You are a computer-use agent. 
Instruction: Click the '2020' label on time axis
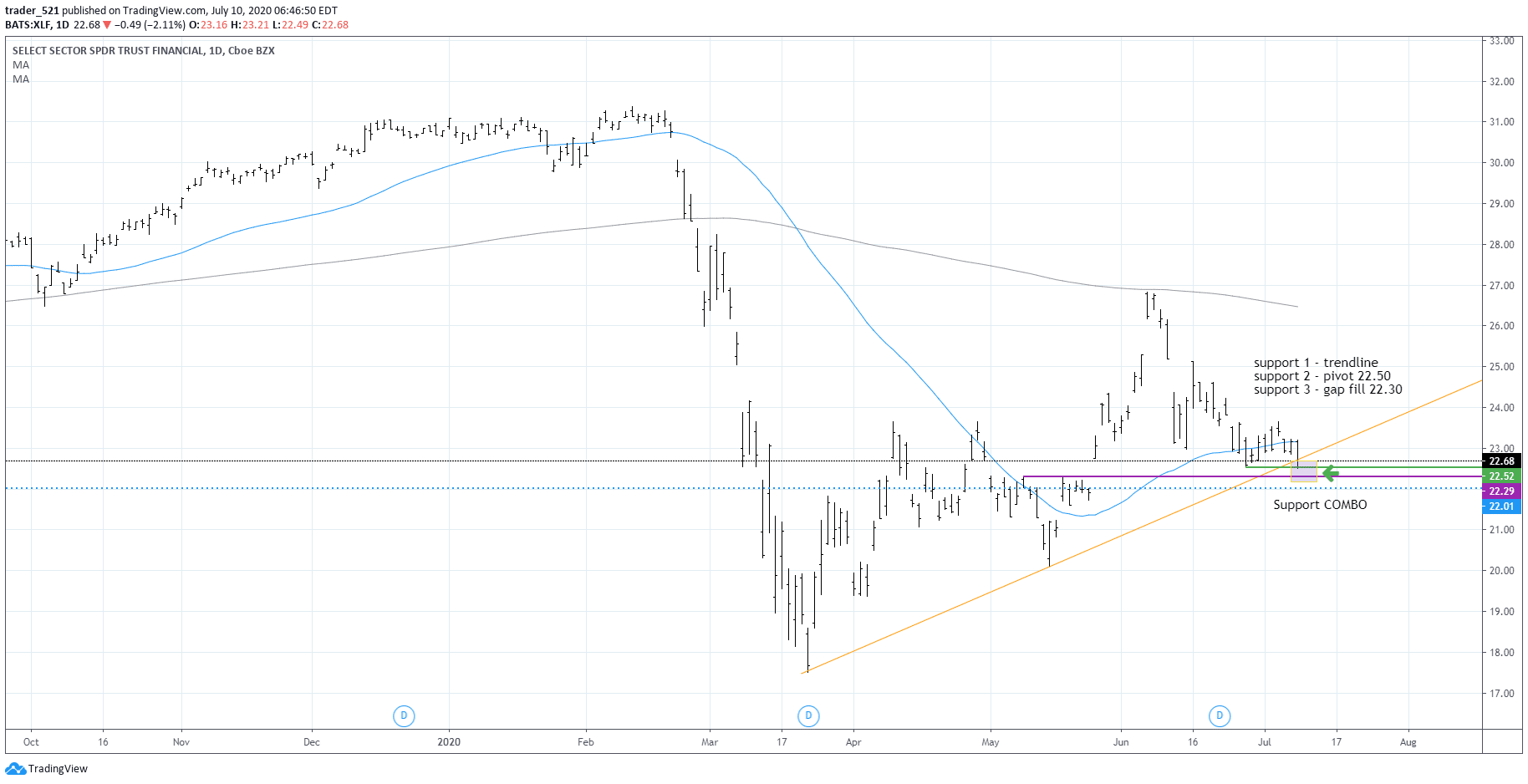point(449,741)
